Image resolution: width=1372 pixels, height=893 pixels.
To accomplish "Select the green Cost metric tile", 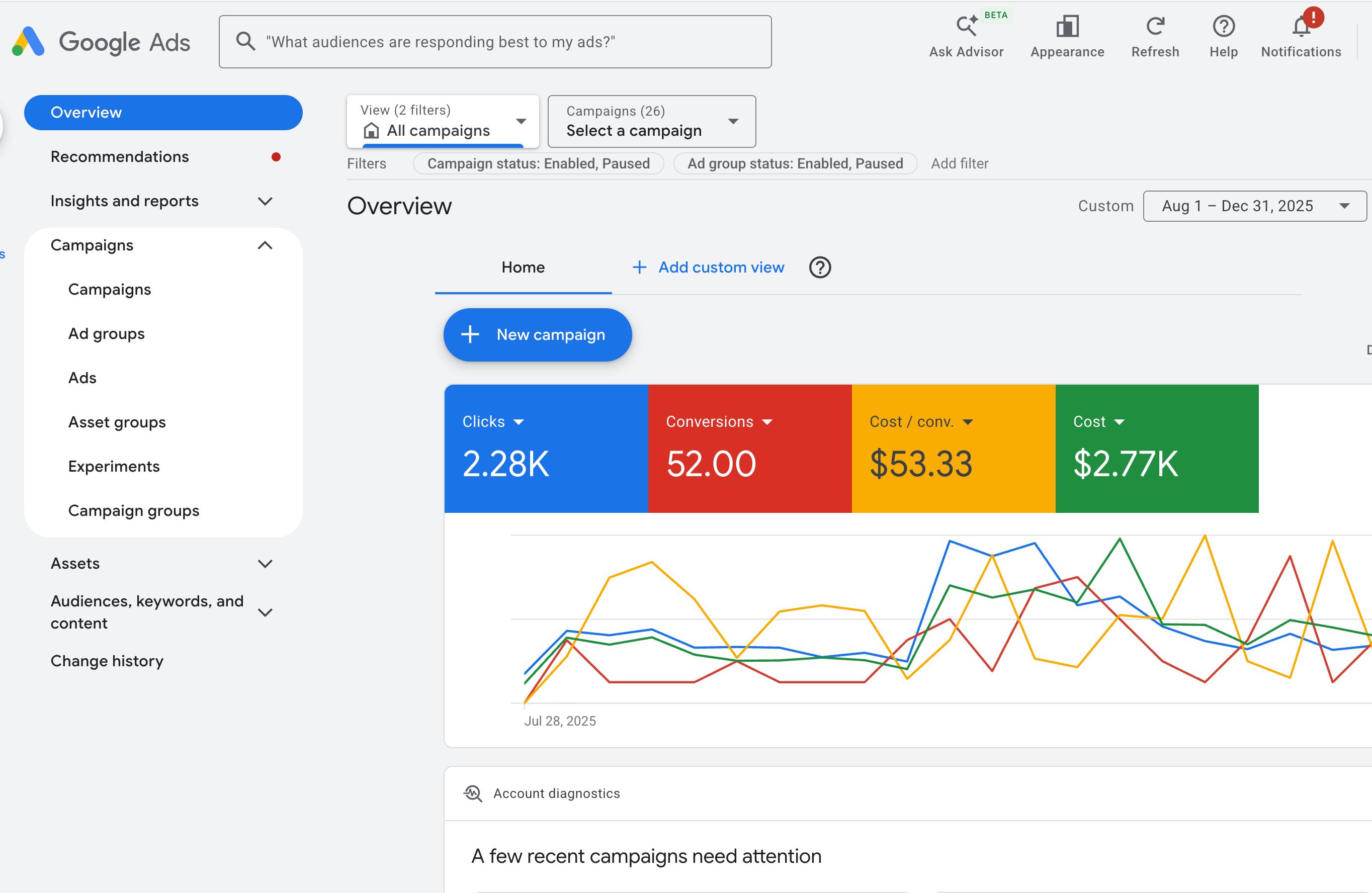I will coord(1156,449).
